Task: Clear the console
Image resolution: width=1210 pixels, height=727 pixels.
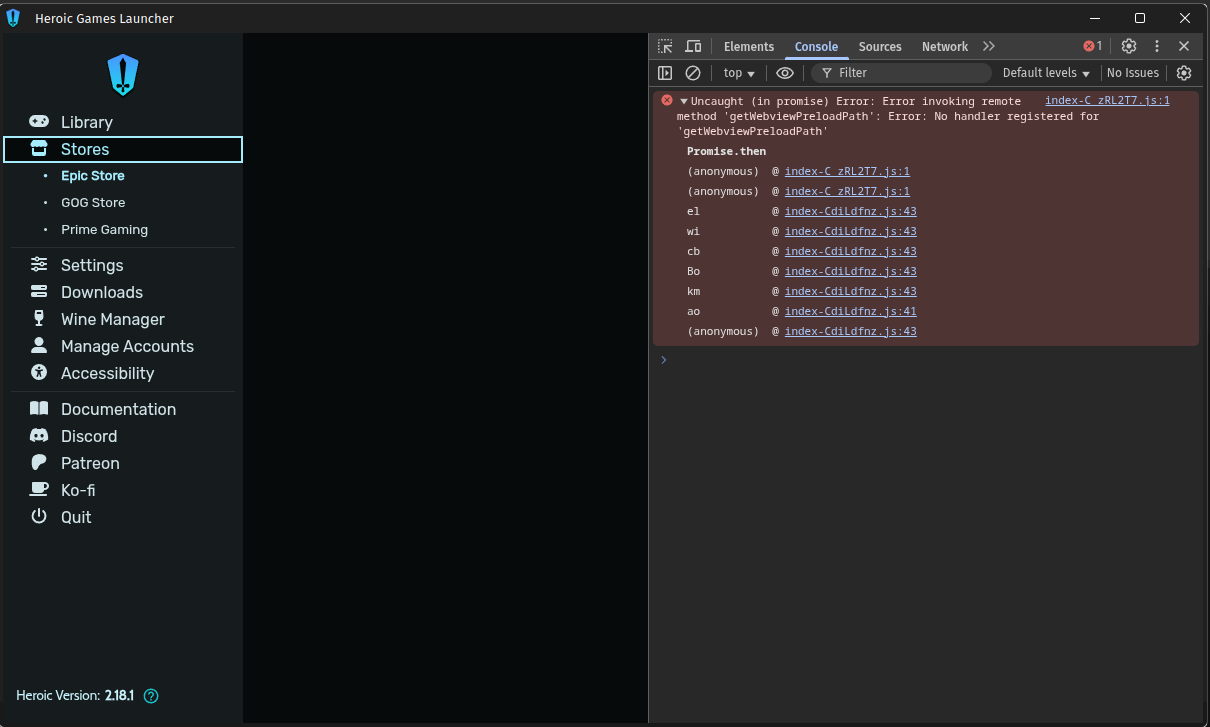Action: pos(693,73)
